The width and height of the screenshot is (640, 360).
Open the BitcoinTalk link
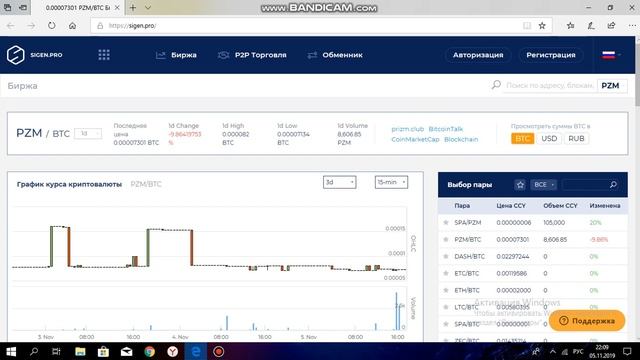tap(445, 129)
